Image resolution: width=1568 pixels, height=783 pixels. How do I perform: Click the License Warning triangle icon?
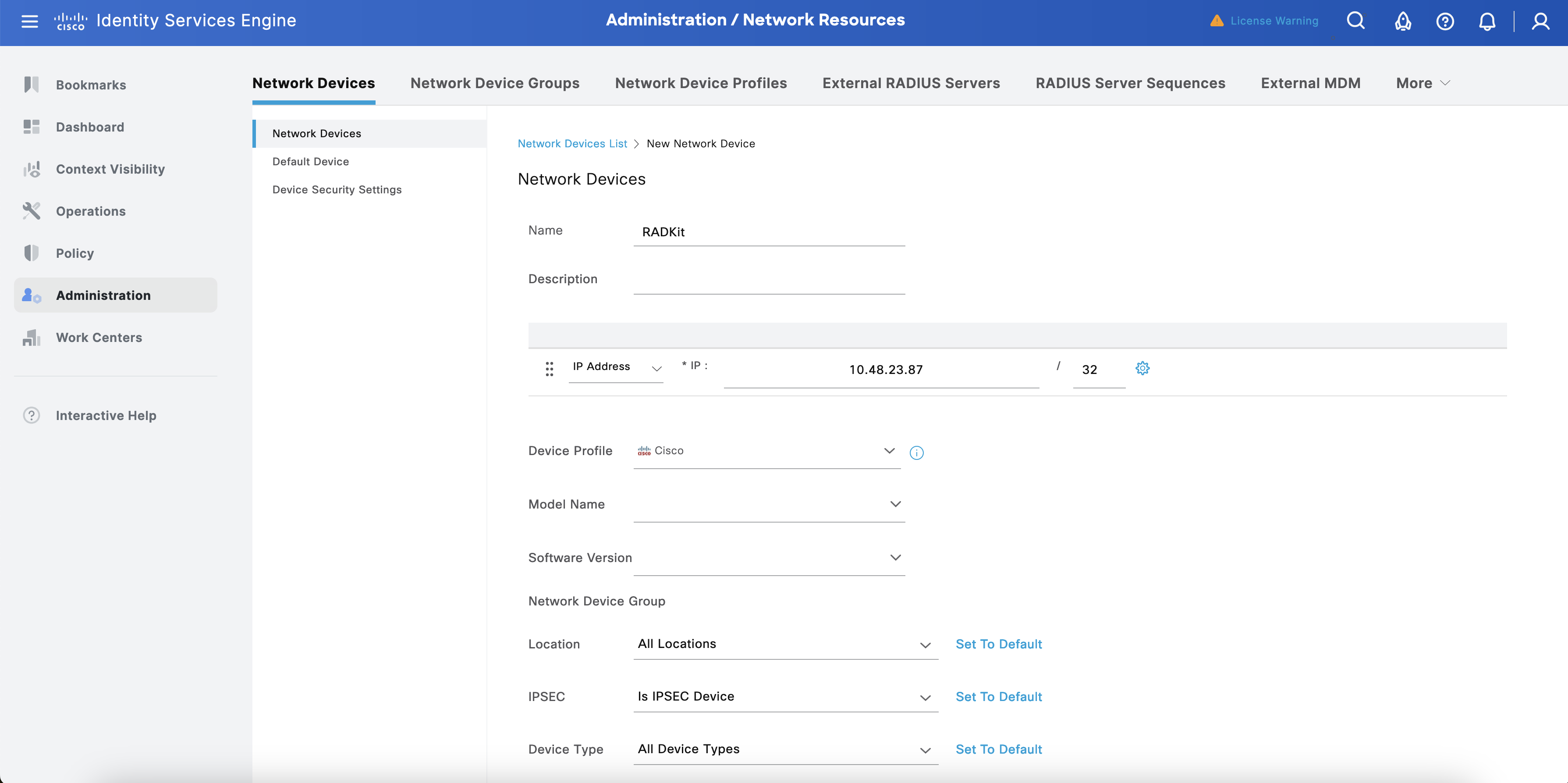click(1217, 21)
